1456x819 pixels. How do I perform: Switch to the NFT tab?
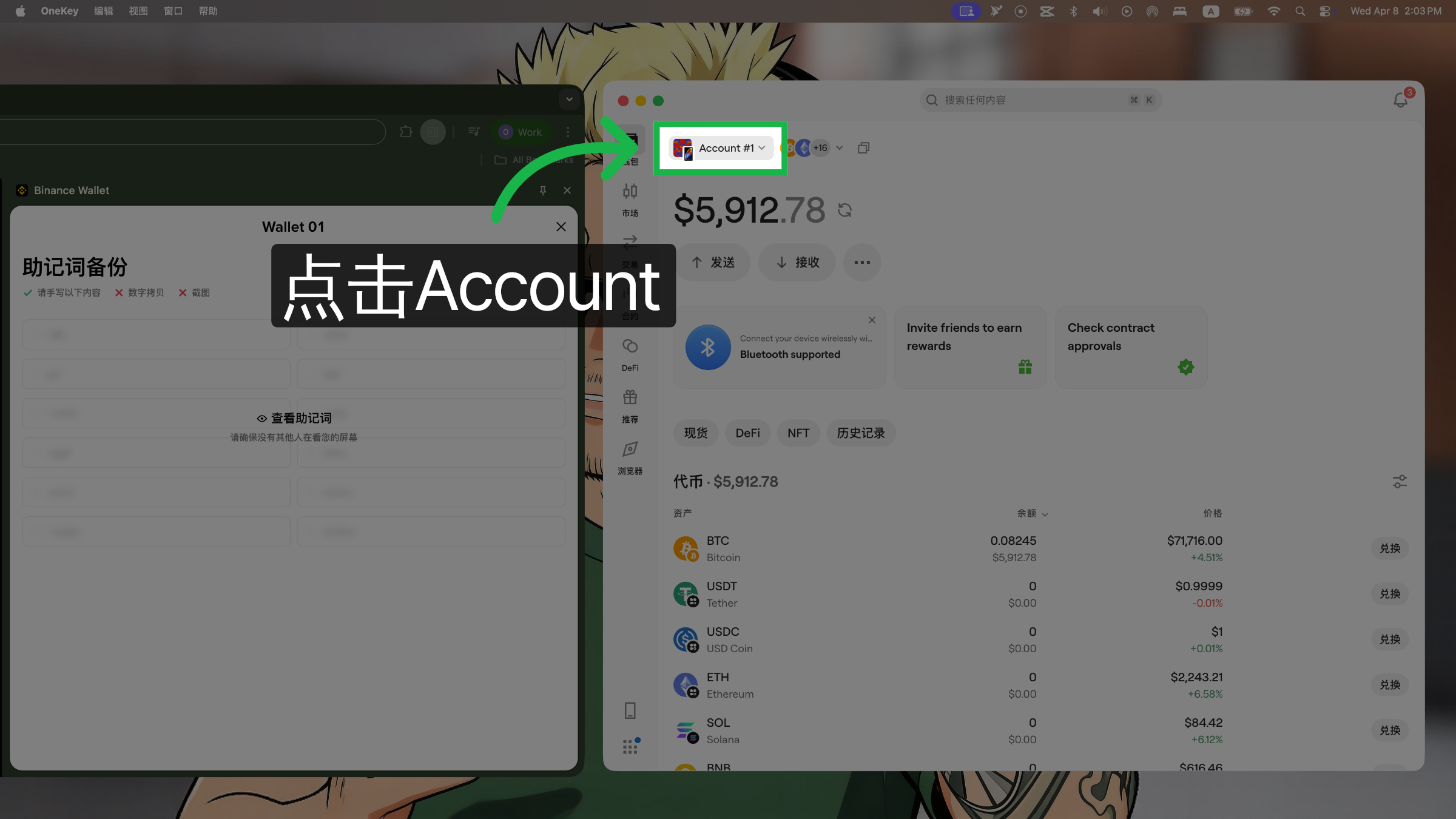pyautogui.click(x=798, y=433)
